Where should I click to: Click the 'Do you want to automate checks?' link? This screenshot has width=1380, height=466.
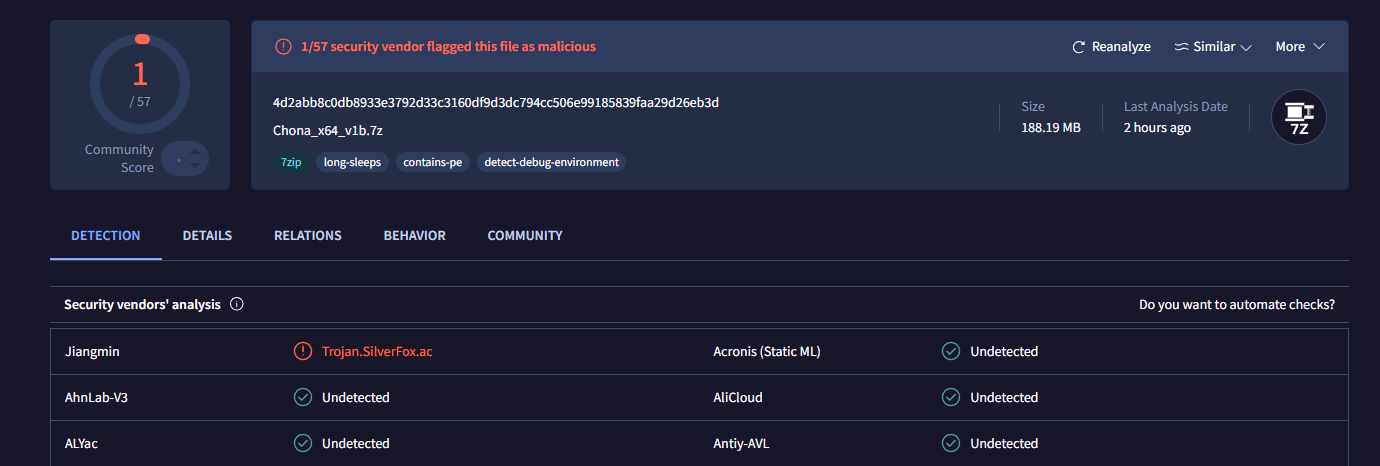tap(1236, 305)
